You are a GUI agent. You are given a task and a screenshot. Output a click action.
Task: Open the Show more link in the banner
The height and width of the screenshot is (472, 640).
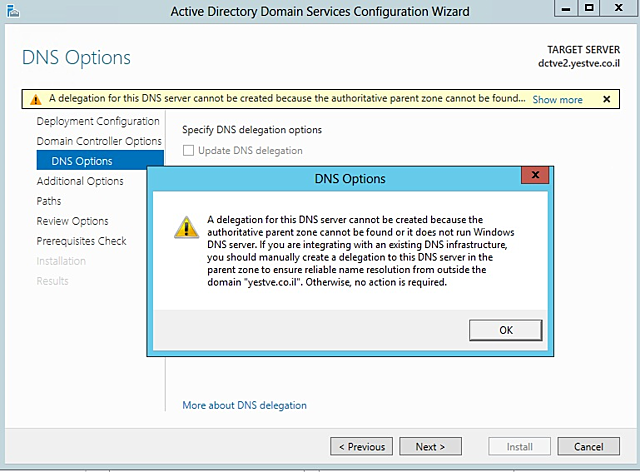pos(557,100)
